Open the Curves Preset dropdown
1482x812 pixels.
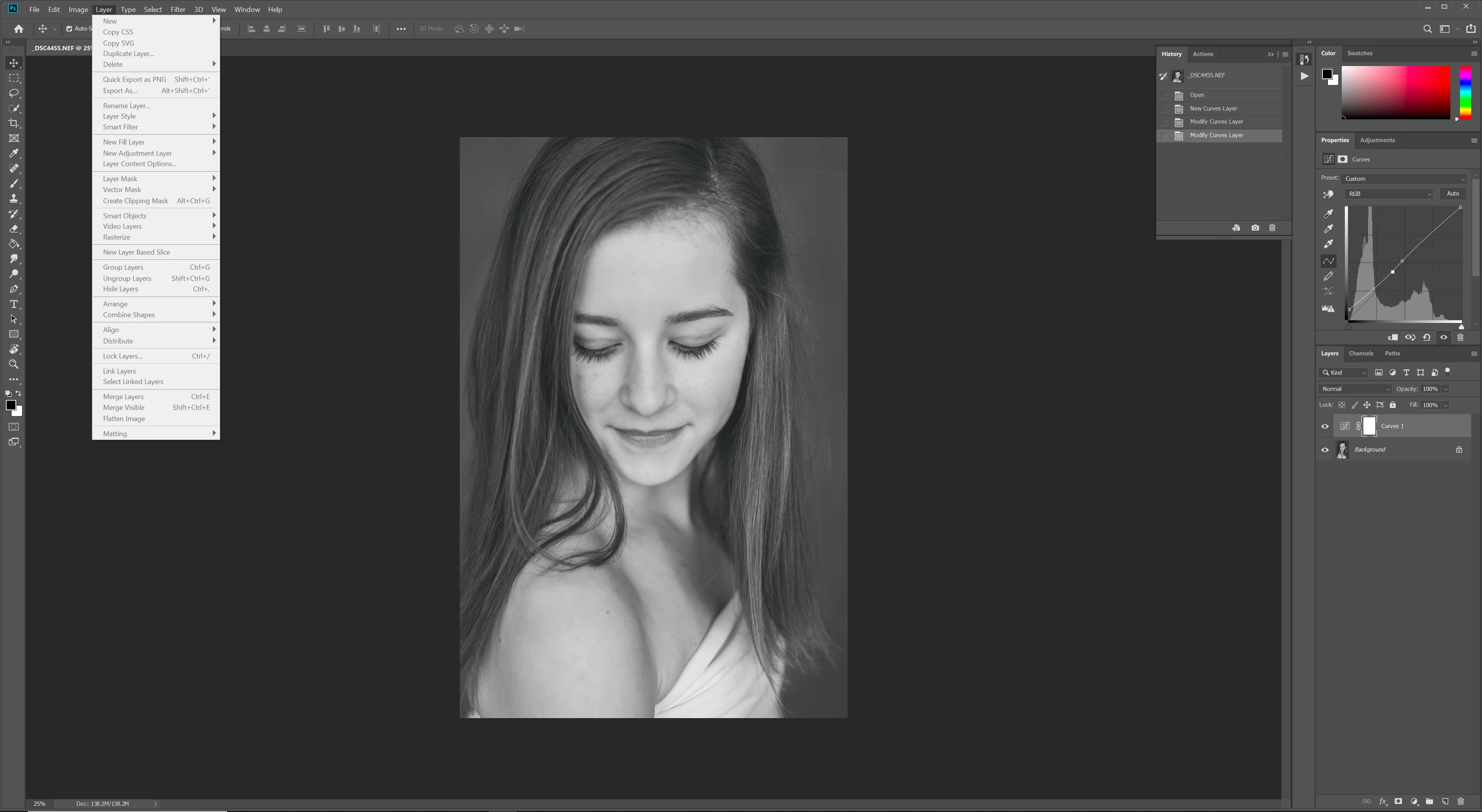click(x=1404, y=179)
